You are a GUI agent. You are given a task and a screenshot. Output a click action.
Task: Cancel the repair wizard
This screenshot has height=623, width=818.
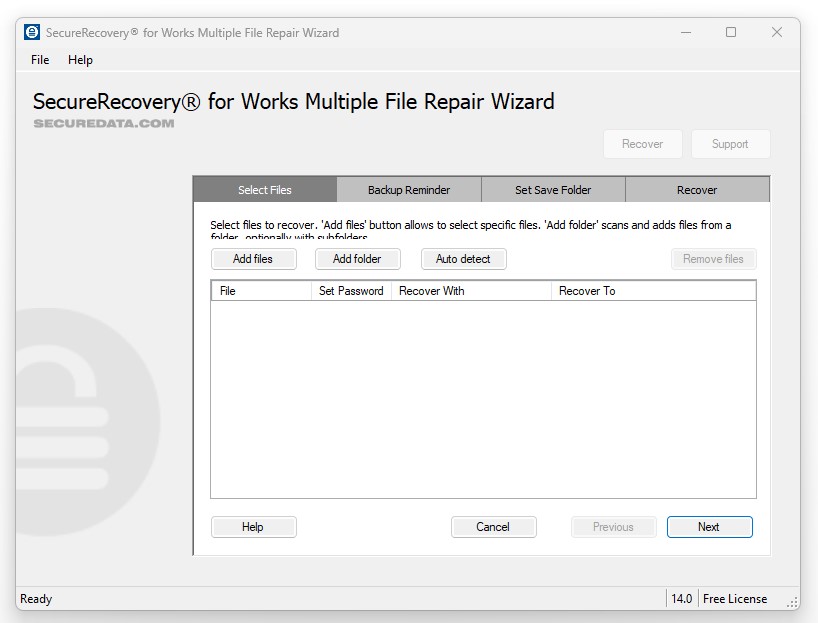click(493, 527)
